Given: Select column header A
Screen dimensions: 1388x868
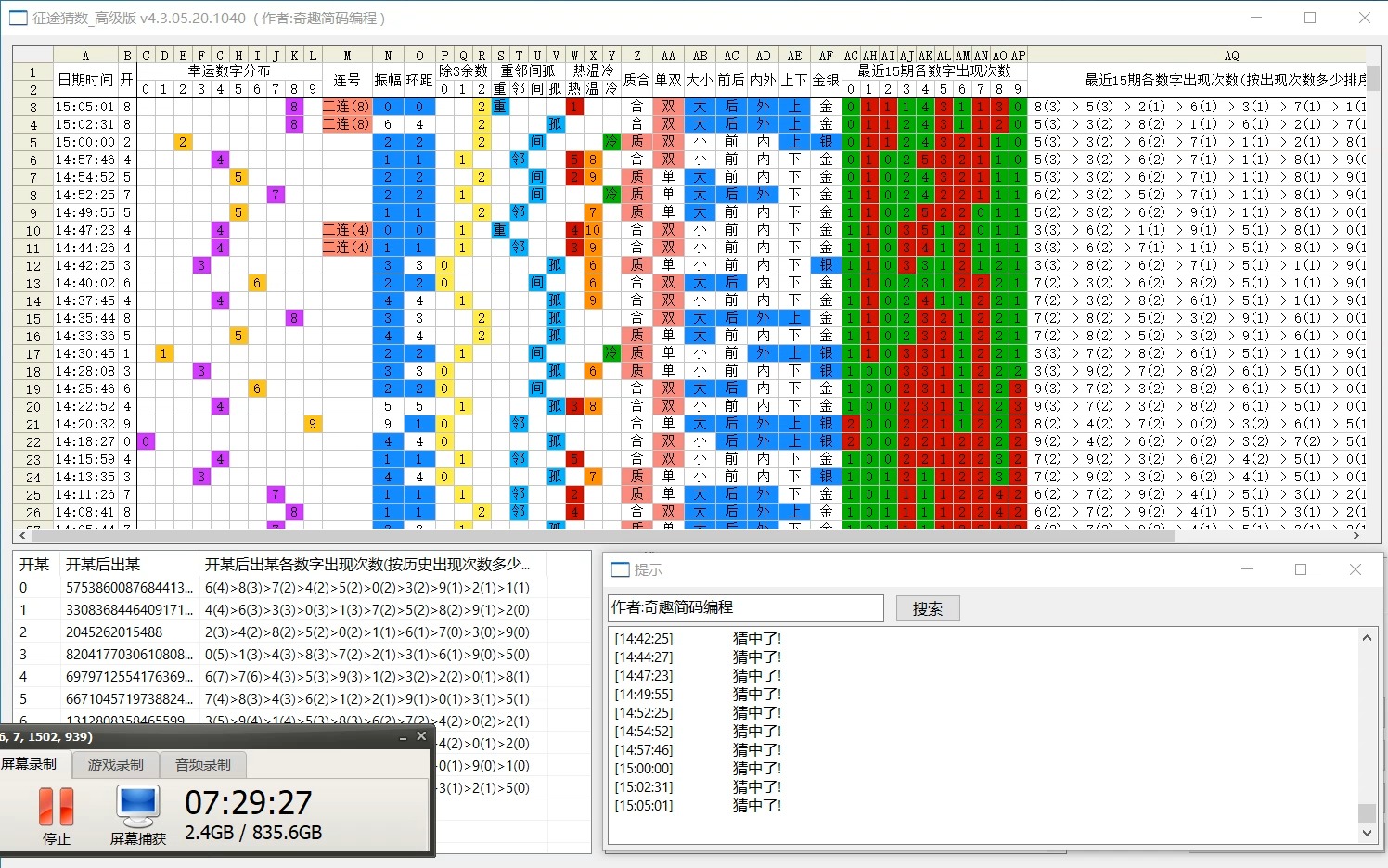Looking at the screenshot, I should tap(85, 56).
